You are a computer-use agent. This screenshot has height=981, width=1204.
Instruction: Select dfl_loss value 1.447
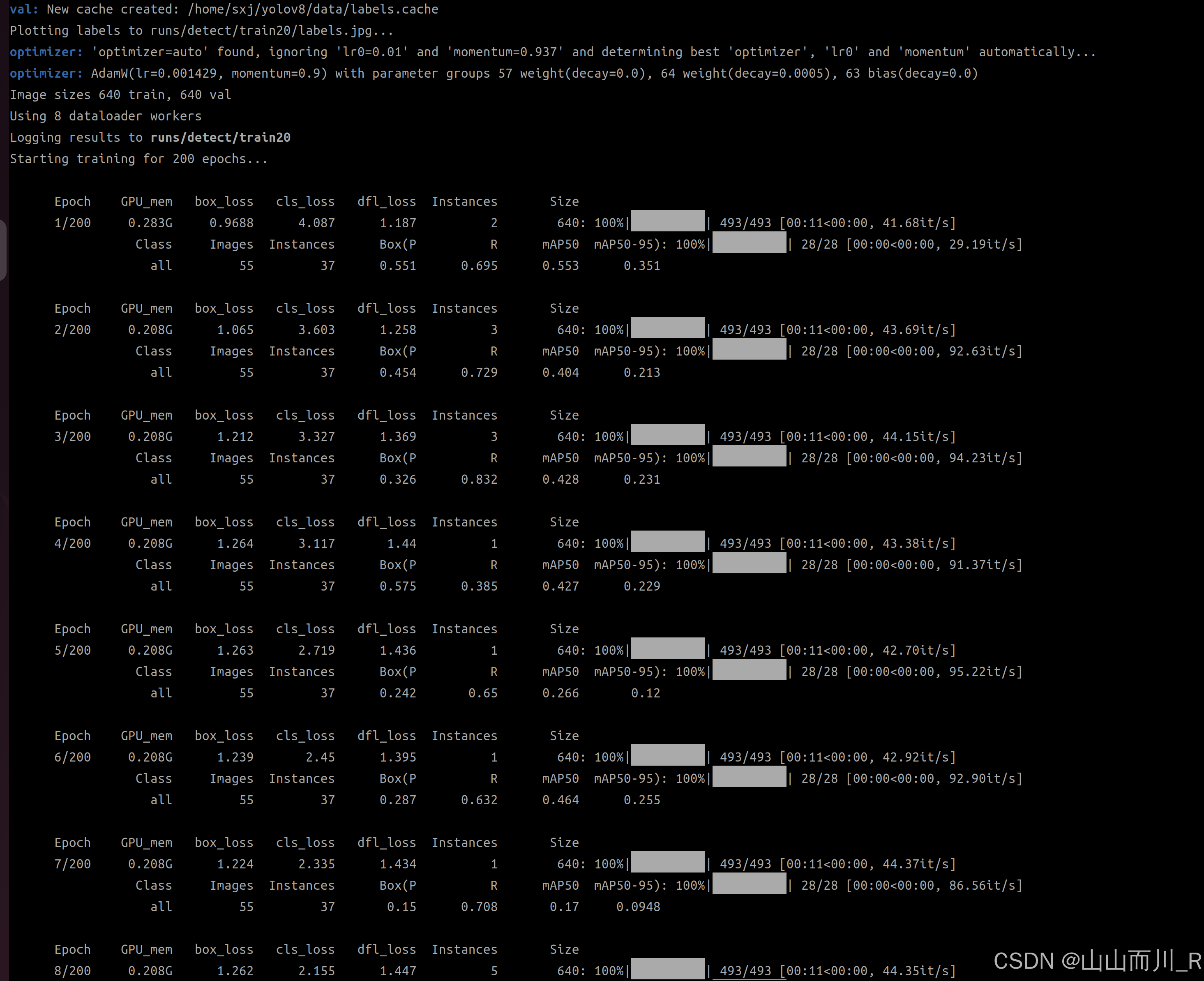(398, 971)
